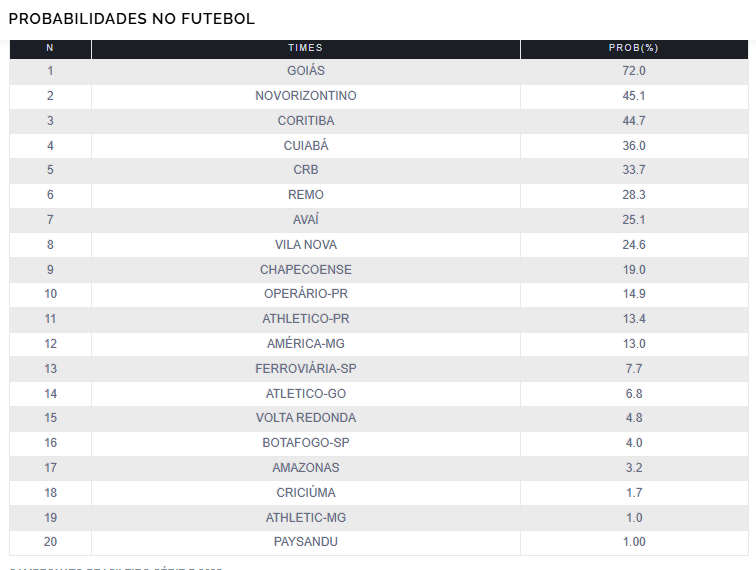Click the 1.00 probability for Paysandu
Viewport: 756px width, 570px height.
634,542
